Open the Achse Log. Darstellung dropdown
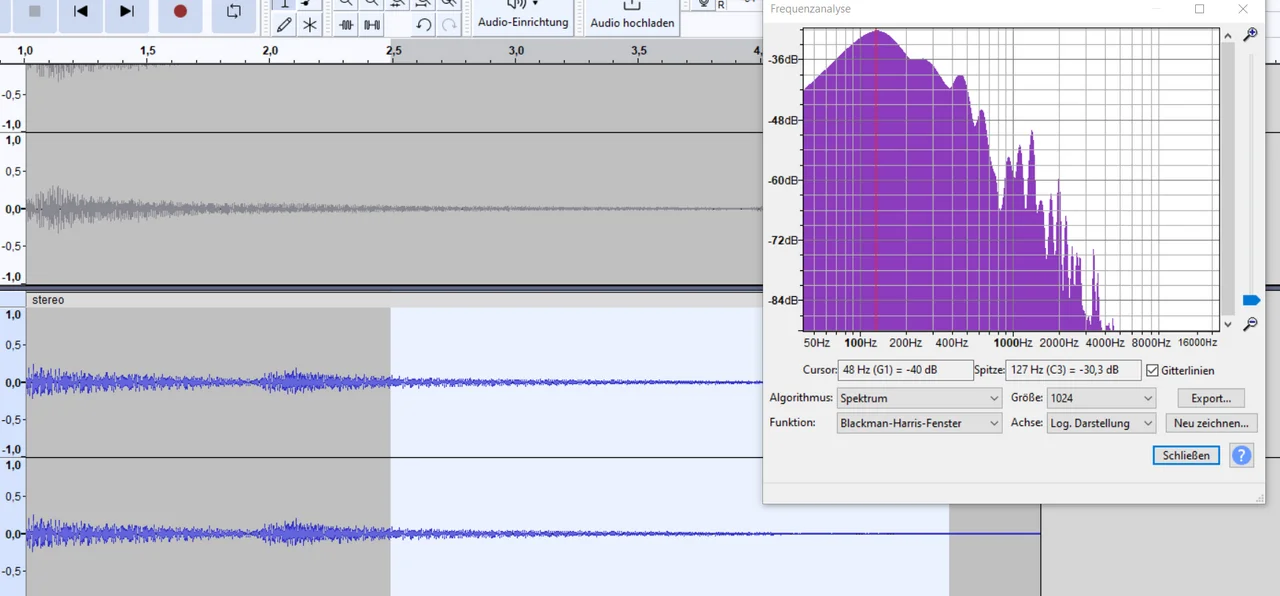Screen dimensions: 1280x596 pos(1101,423)
